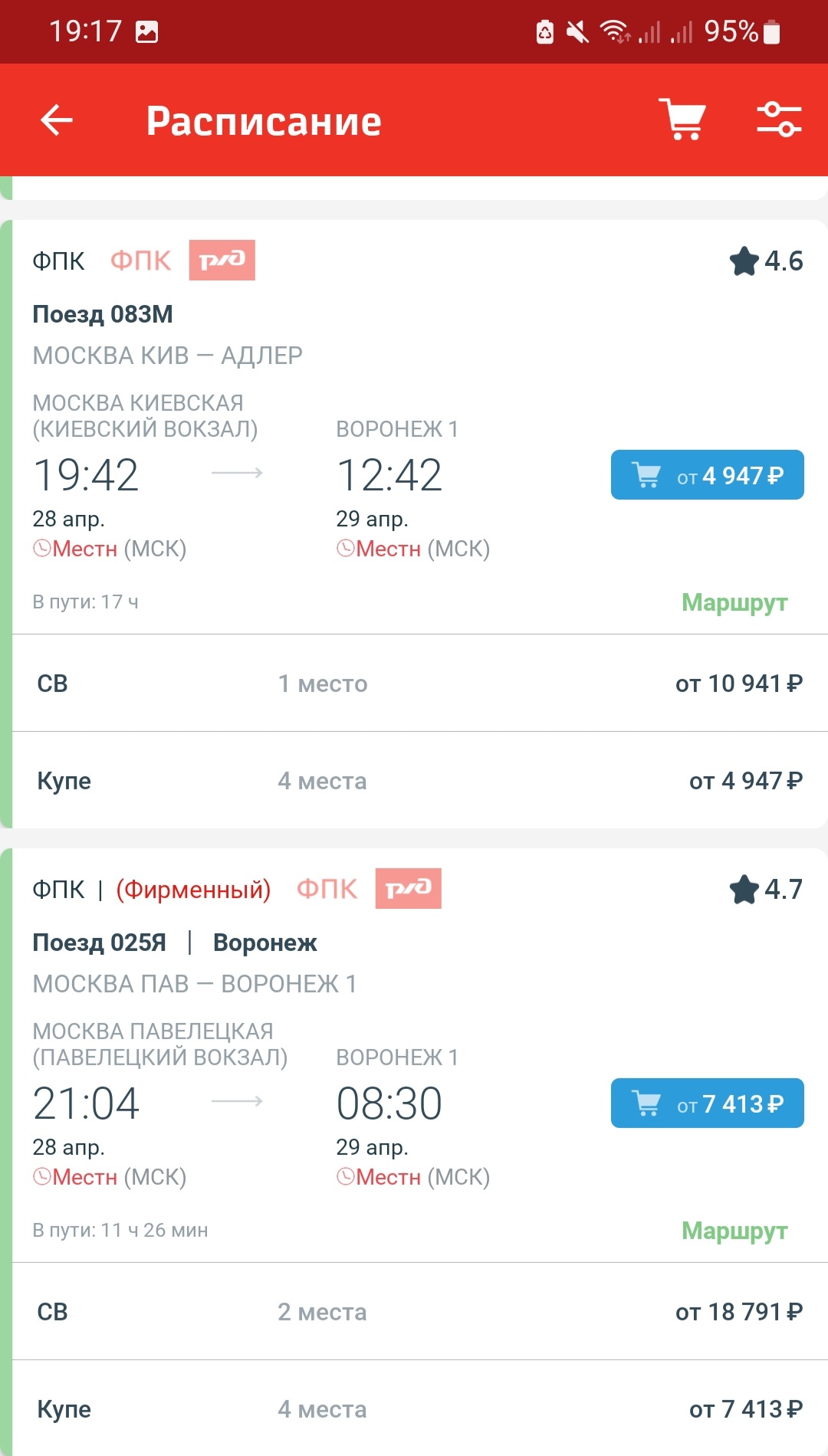
Task: Open the filter settings sliders icon
Action: [x=779, y=120]
